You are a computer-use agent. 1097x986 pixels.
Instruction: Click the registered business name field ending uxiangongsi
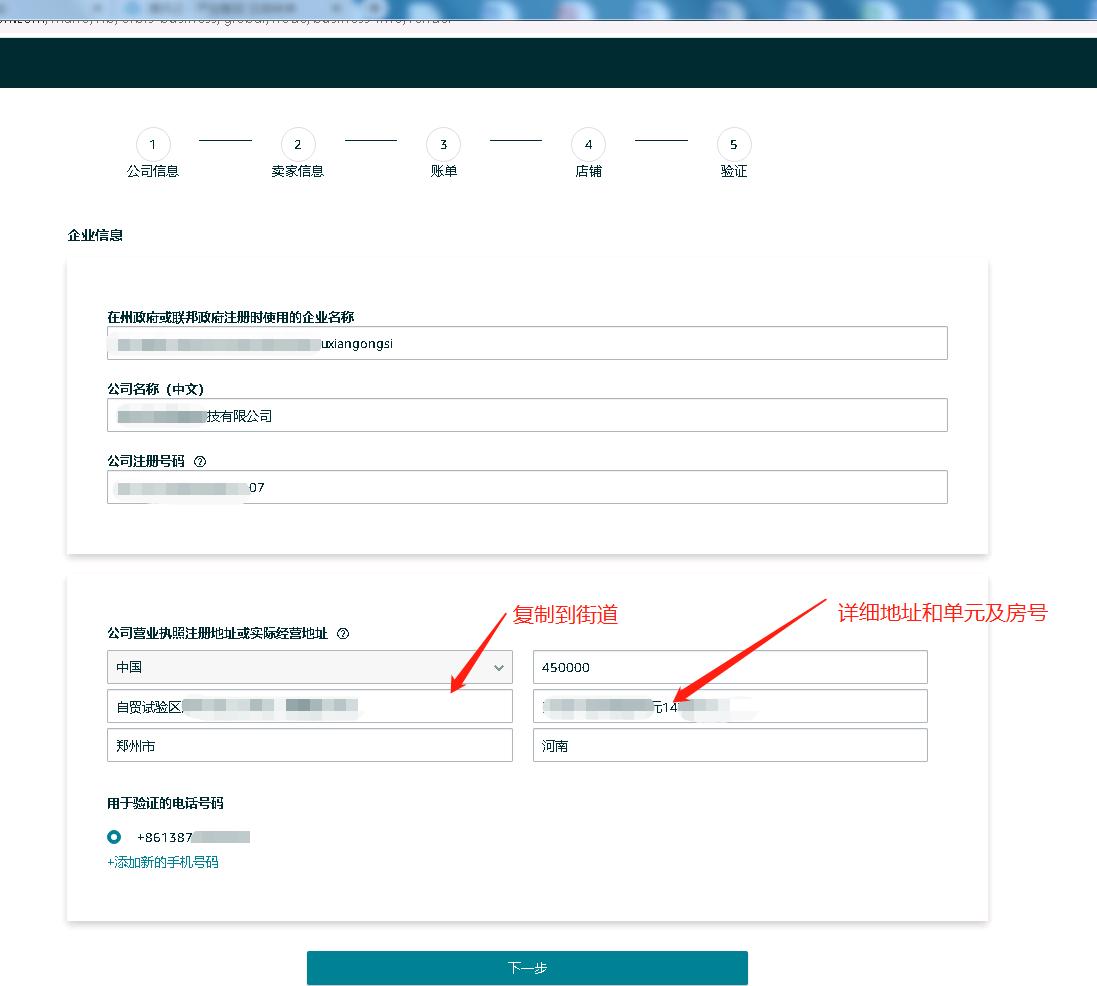(527, 343)
